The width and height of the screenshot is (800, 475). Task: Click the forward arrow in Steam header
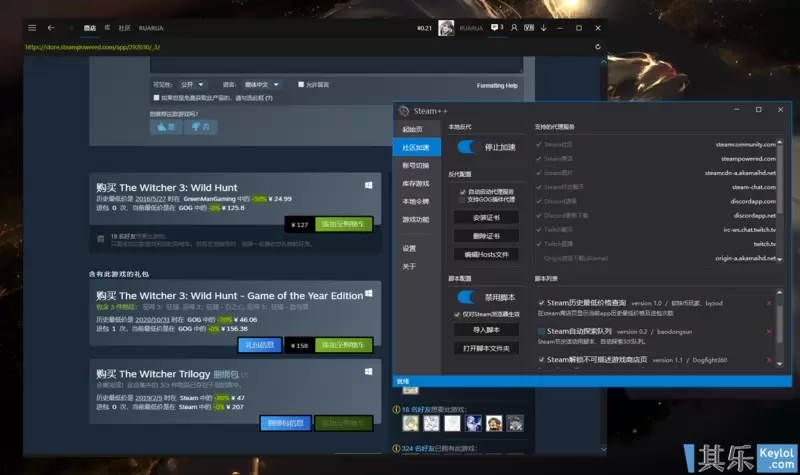point(71,28)
